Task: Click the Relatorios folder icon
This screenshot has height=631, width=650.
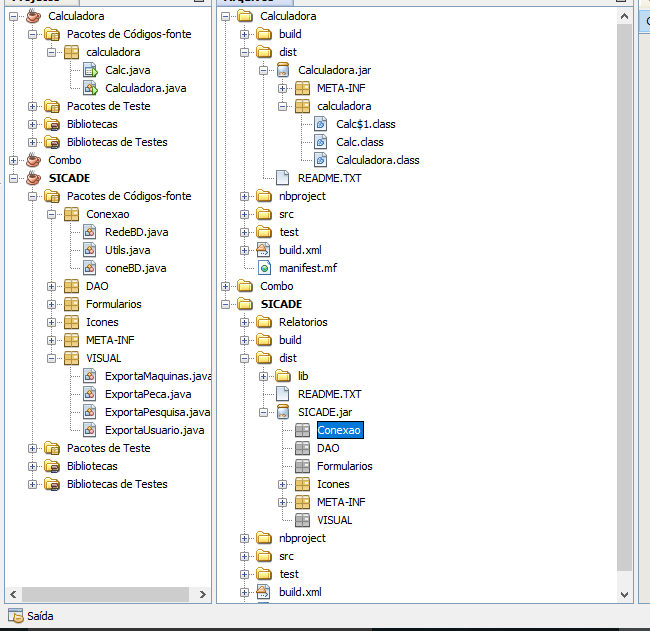Action: pos(264,322)
